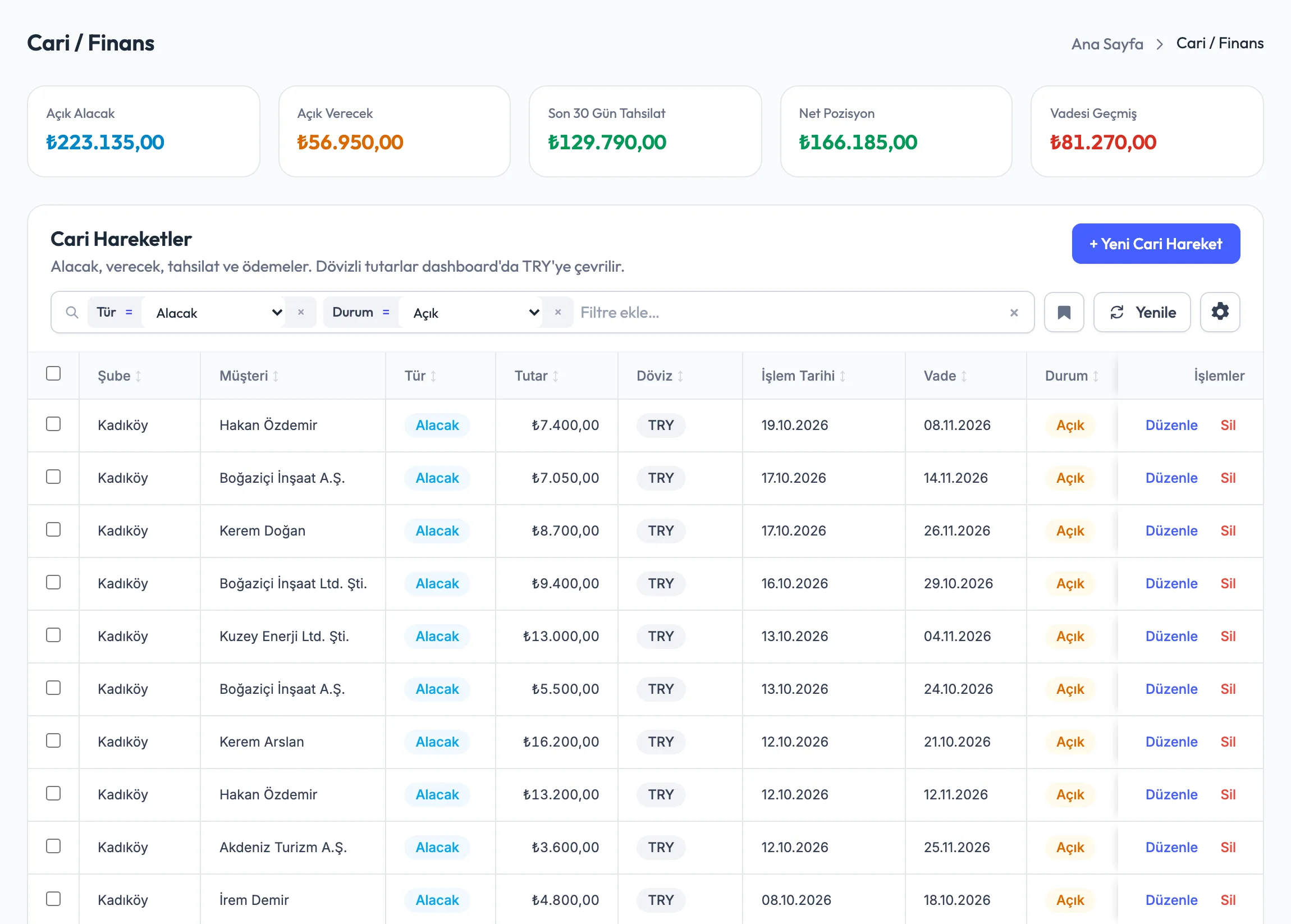Click the Yeni Cari Hareket button
The width and height of the screenshot is (1291, 924).
tap(1156, 244)
